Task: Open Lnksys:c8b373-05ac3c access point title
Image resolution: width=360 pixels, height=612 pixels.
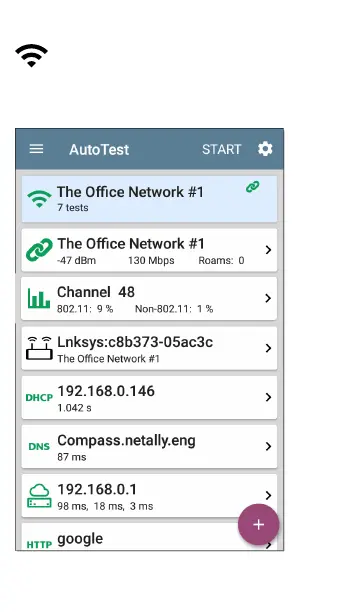Action: point(135,342)
